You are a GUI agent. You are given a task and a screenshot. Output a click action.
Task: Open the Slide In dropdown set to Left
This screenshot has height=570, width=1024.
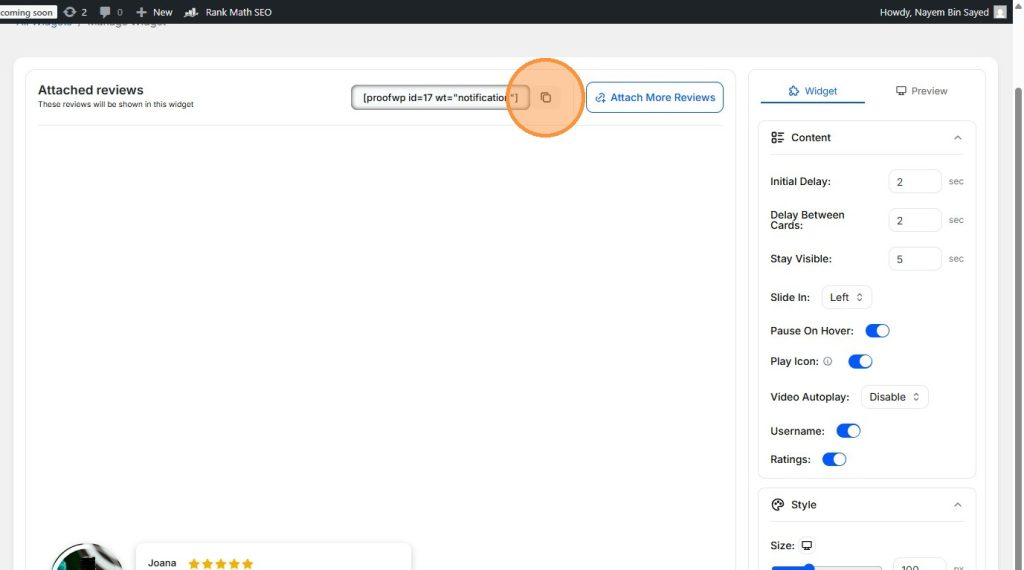coord(846,297)
